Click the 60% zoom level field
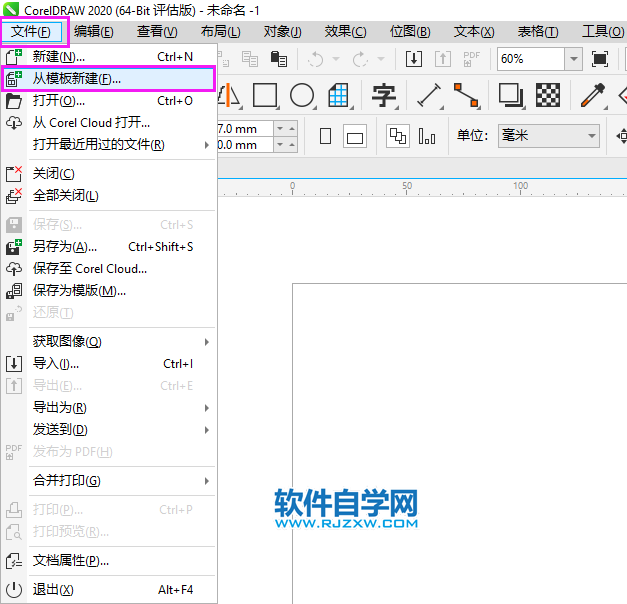Image resolution: width=627 pixels, height=604 pixels. tap(531, 59)
